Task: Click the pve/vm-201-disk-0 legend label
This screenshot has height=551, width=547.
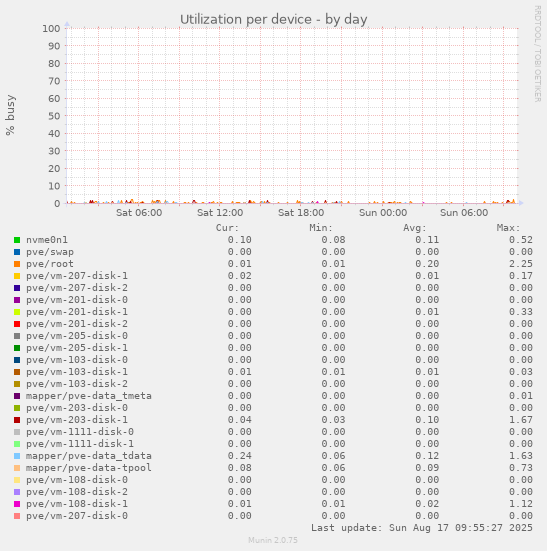Action: click(77, 300)
